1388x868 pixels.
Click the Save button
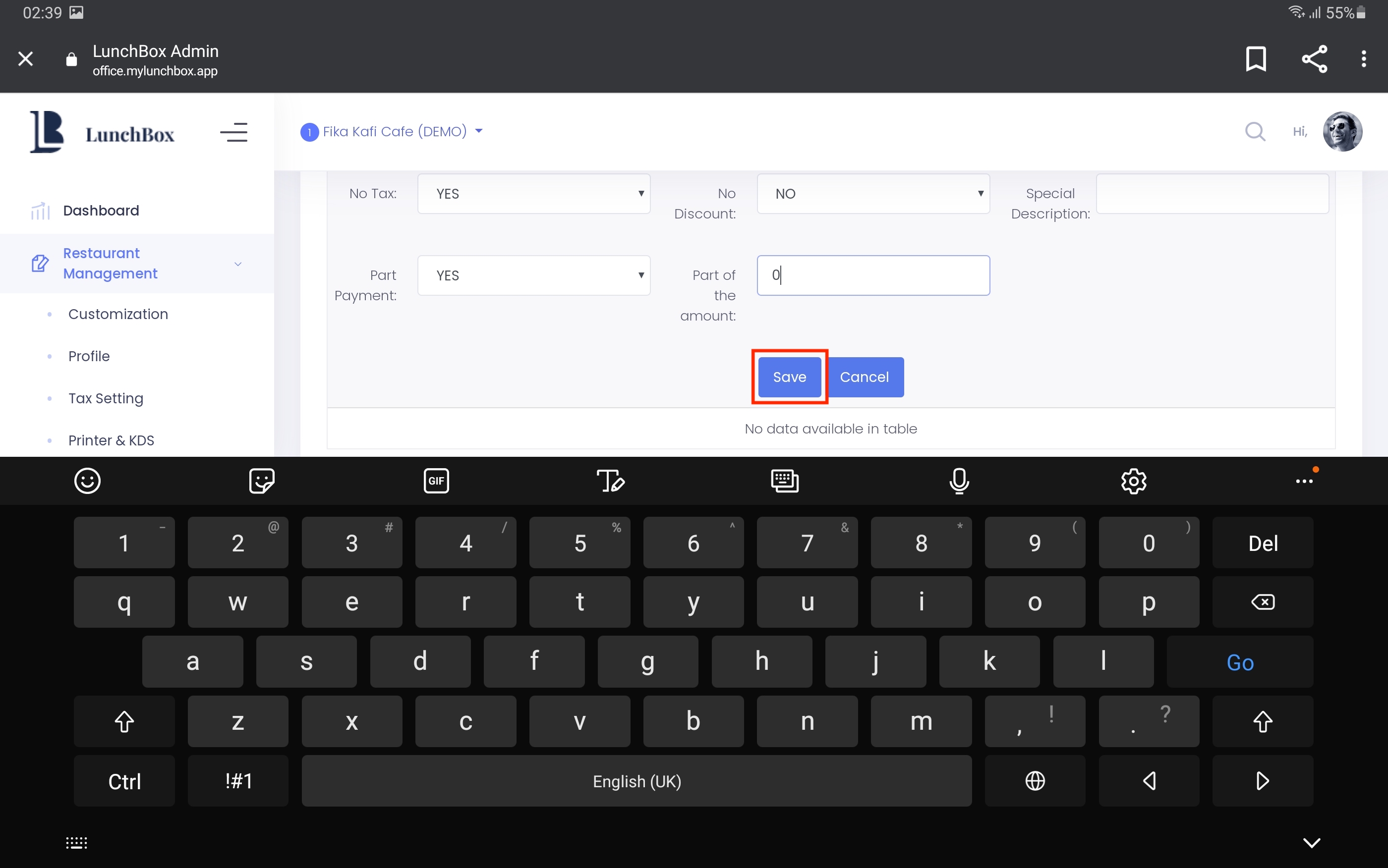tap(789, 377)
